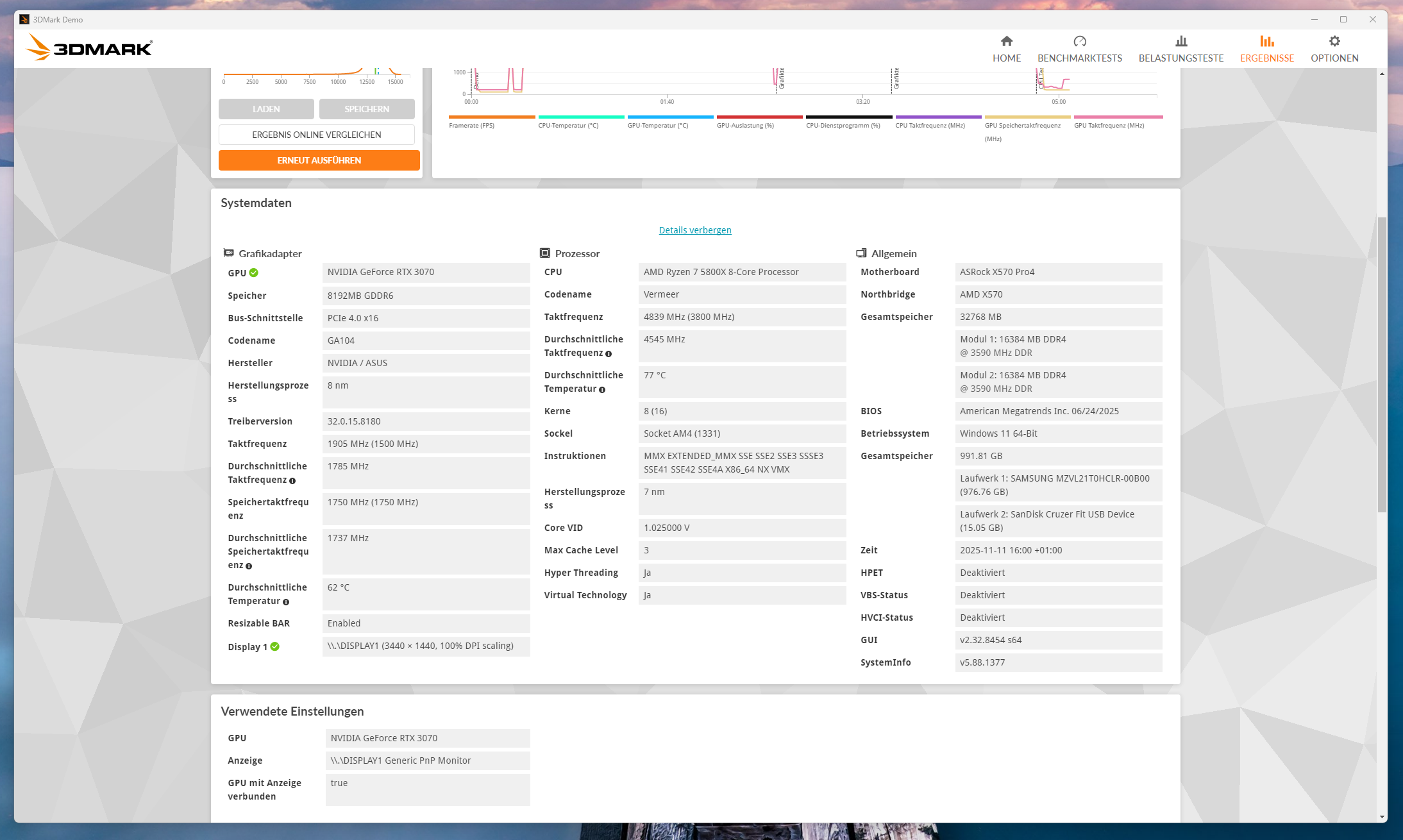Screen dimensions: 1403x840
Task: Click info icon by Durchschnittliche Speichertaktfrequenz
Action: pos(249,566)
